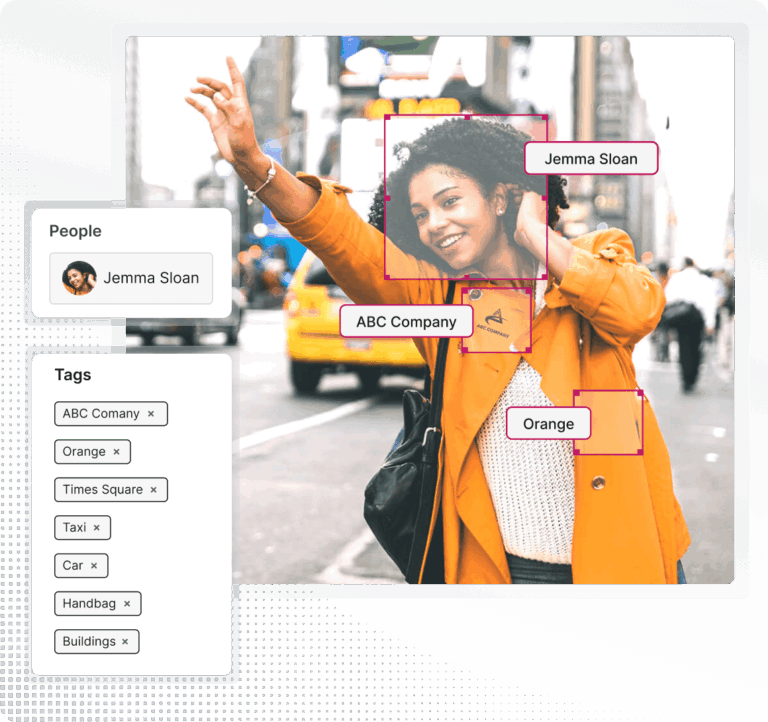Click the 'Car' tag text

click(x=73, y=566)
